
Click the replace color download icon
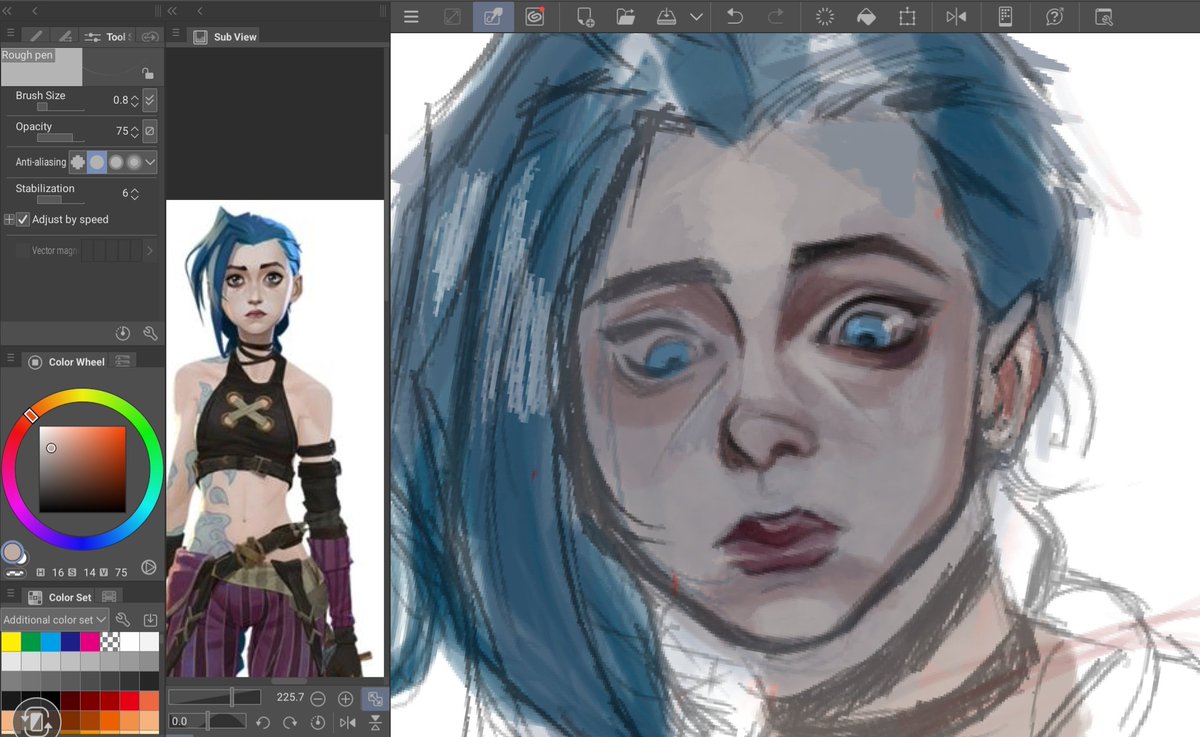pos(150,620)
